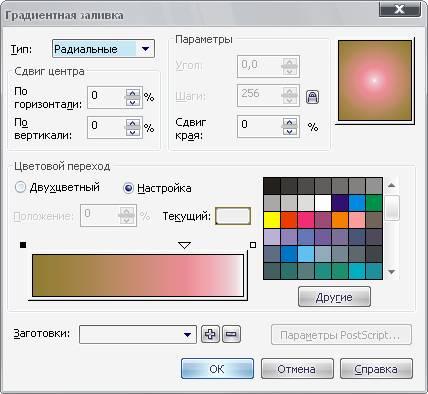Click the down arrow on the palette scrollbar
The image size is (428, 394).
[392, 272]
